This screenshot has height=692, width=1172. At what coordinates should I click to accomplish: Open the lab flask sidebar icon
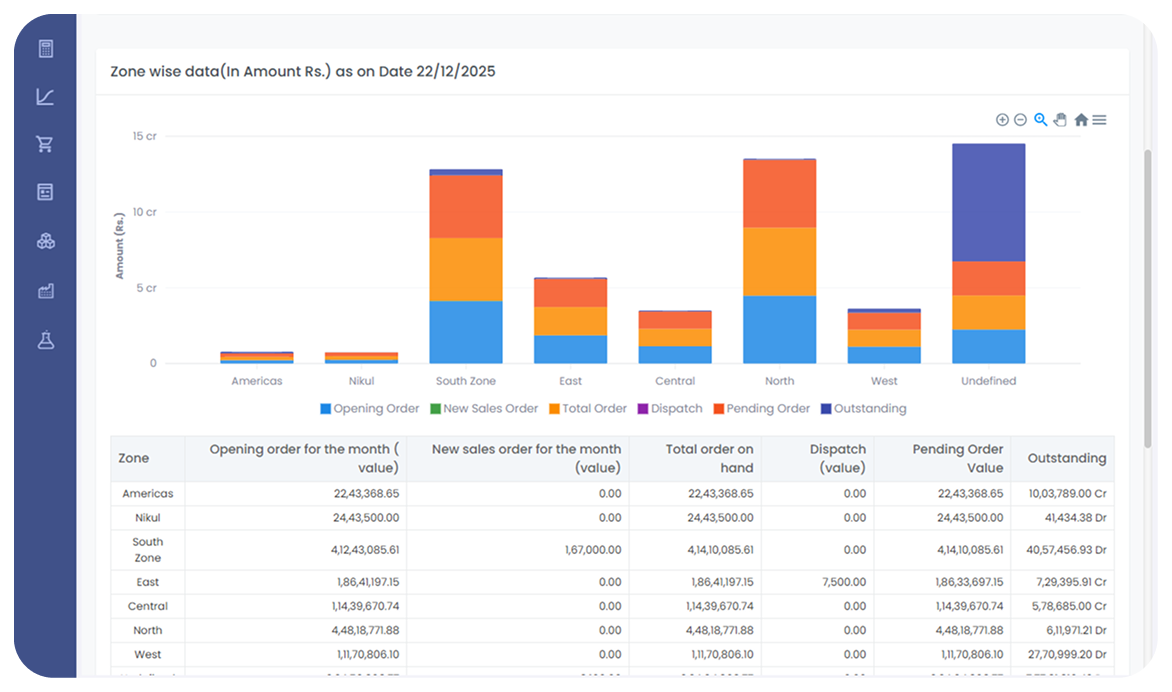[45, 340]
